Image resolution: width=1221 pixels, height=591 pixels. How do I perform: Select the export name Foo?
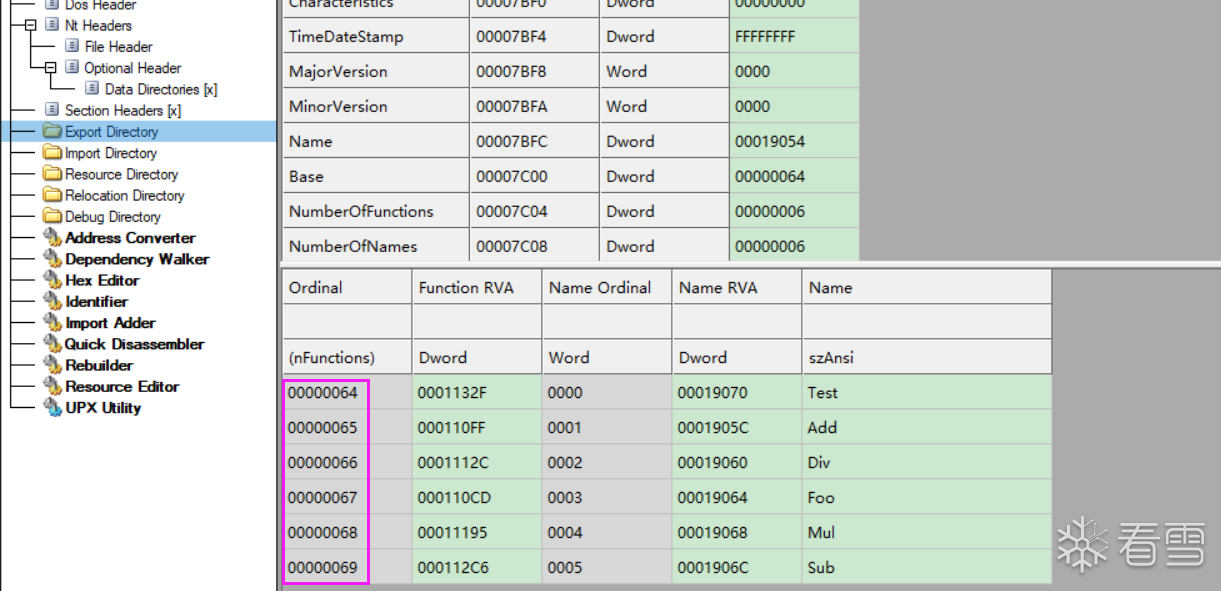pyautogui.click(x=926, y=497)
